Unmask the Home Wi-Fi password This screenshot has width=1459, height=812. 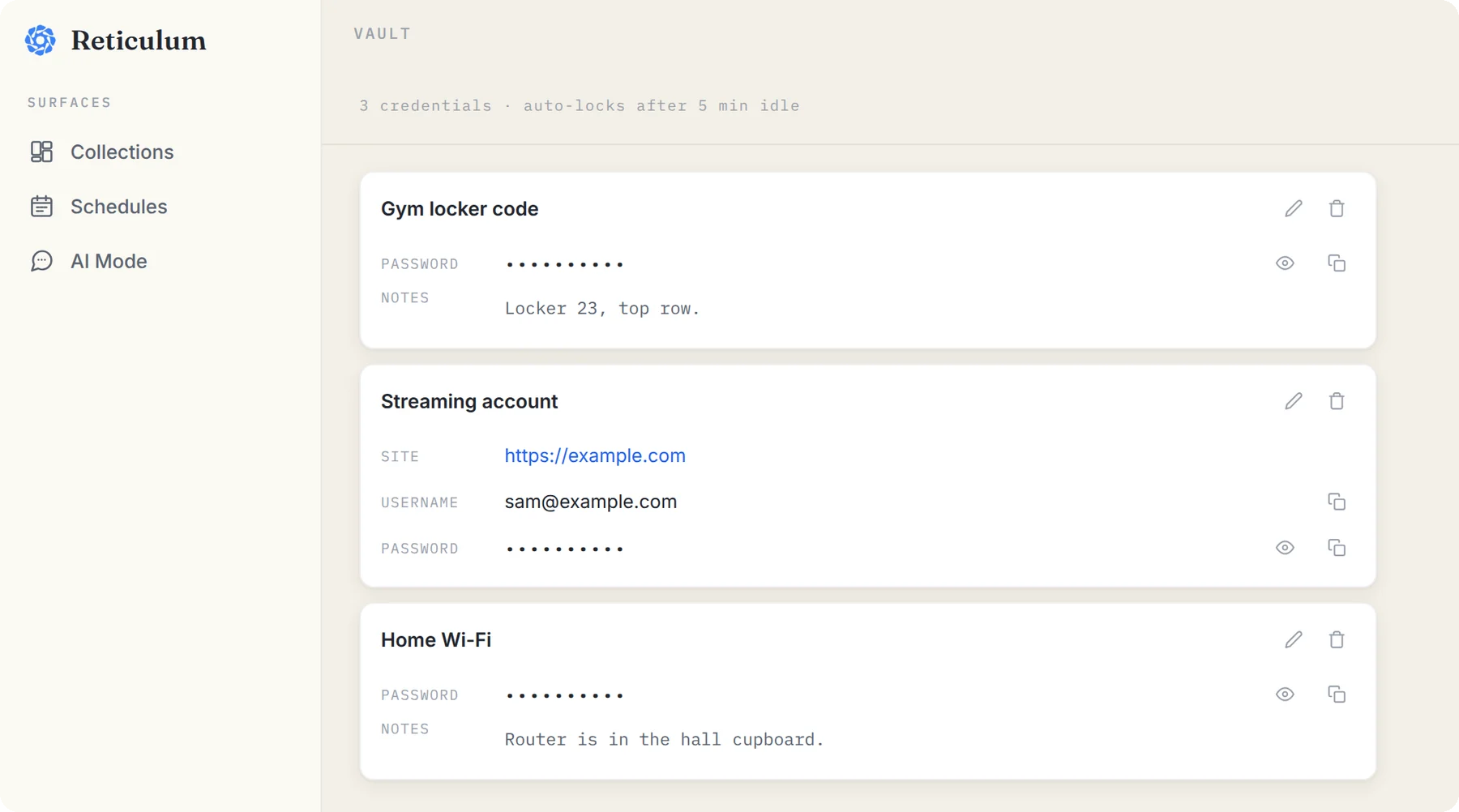(x=1285, y=694)
